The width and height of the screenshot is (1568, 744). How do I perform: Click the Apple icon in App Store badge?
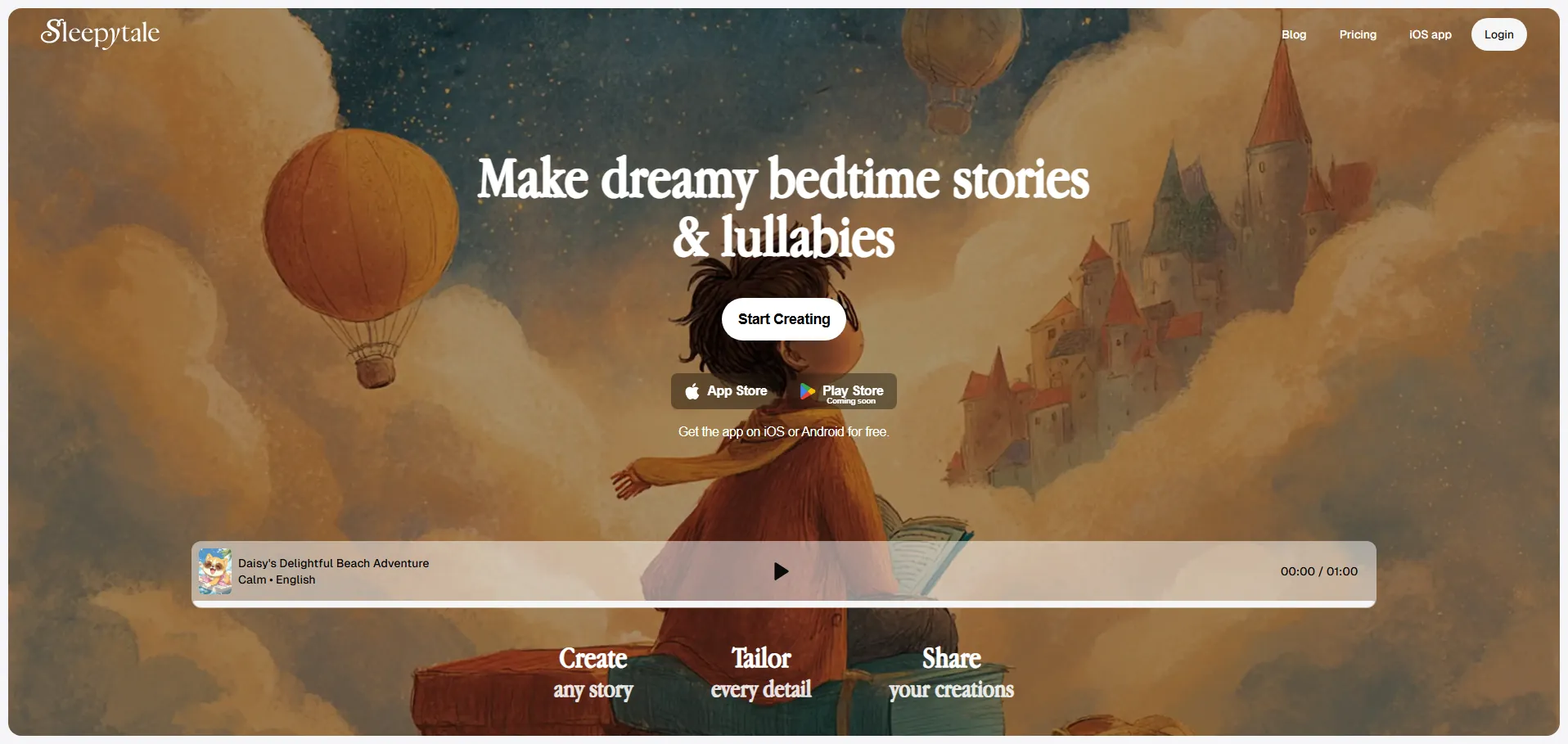tap(692, 391)
